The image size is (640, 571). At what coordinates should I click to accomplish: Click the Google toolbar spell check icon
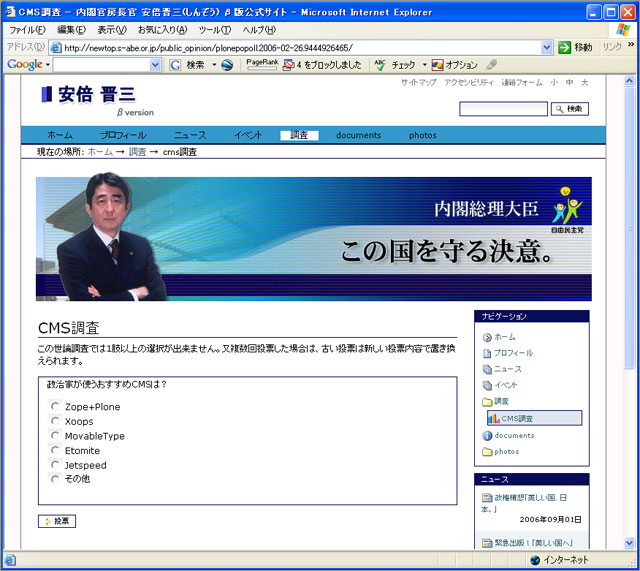coord(380,65)
